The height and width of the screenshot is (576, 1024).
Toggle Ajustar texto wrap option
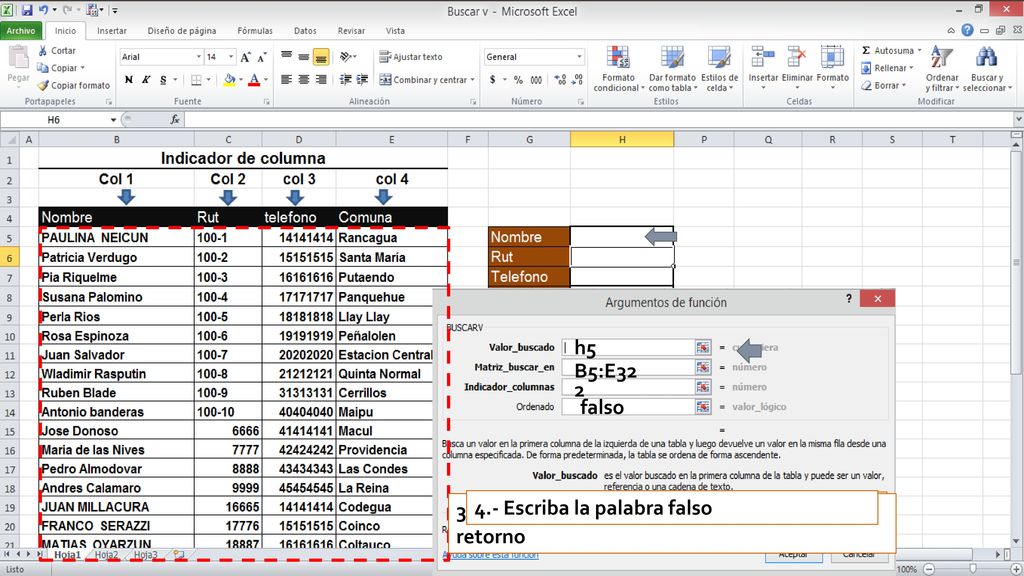pos(411,57)
